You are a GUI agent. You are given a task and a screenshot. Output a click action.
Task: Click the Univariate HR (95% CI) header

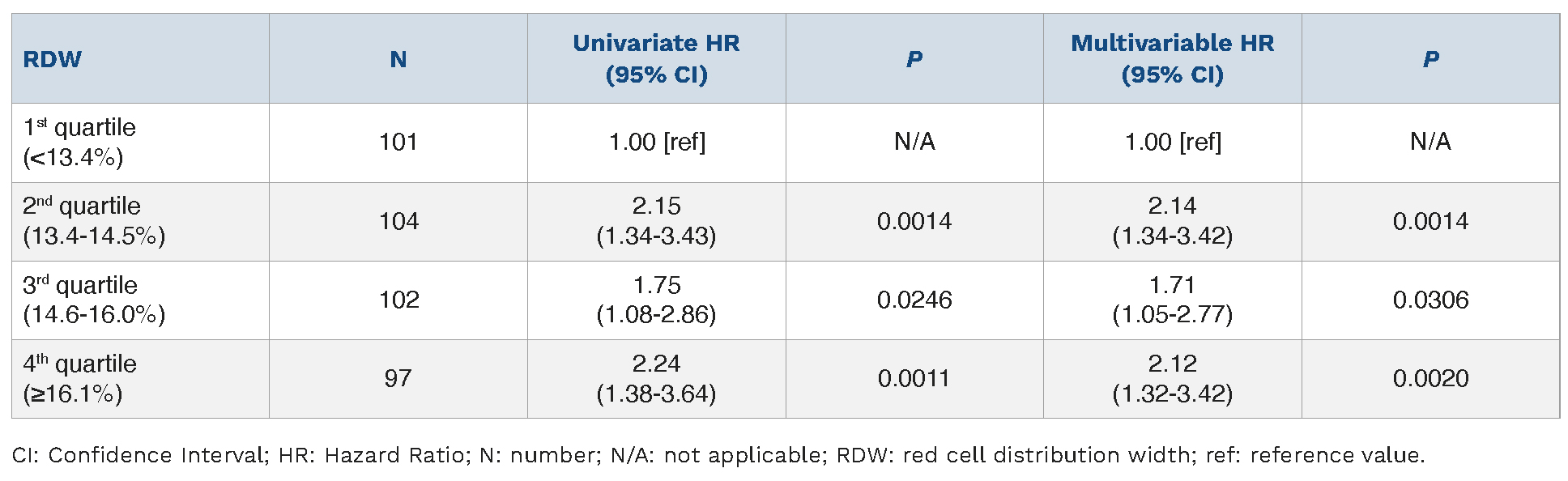[656, 59]
